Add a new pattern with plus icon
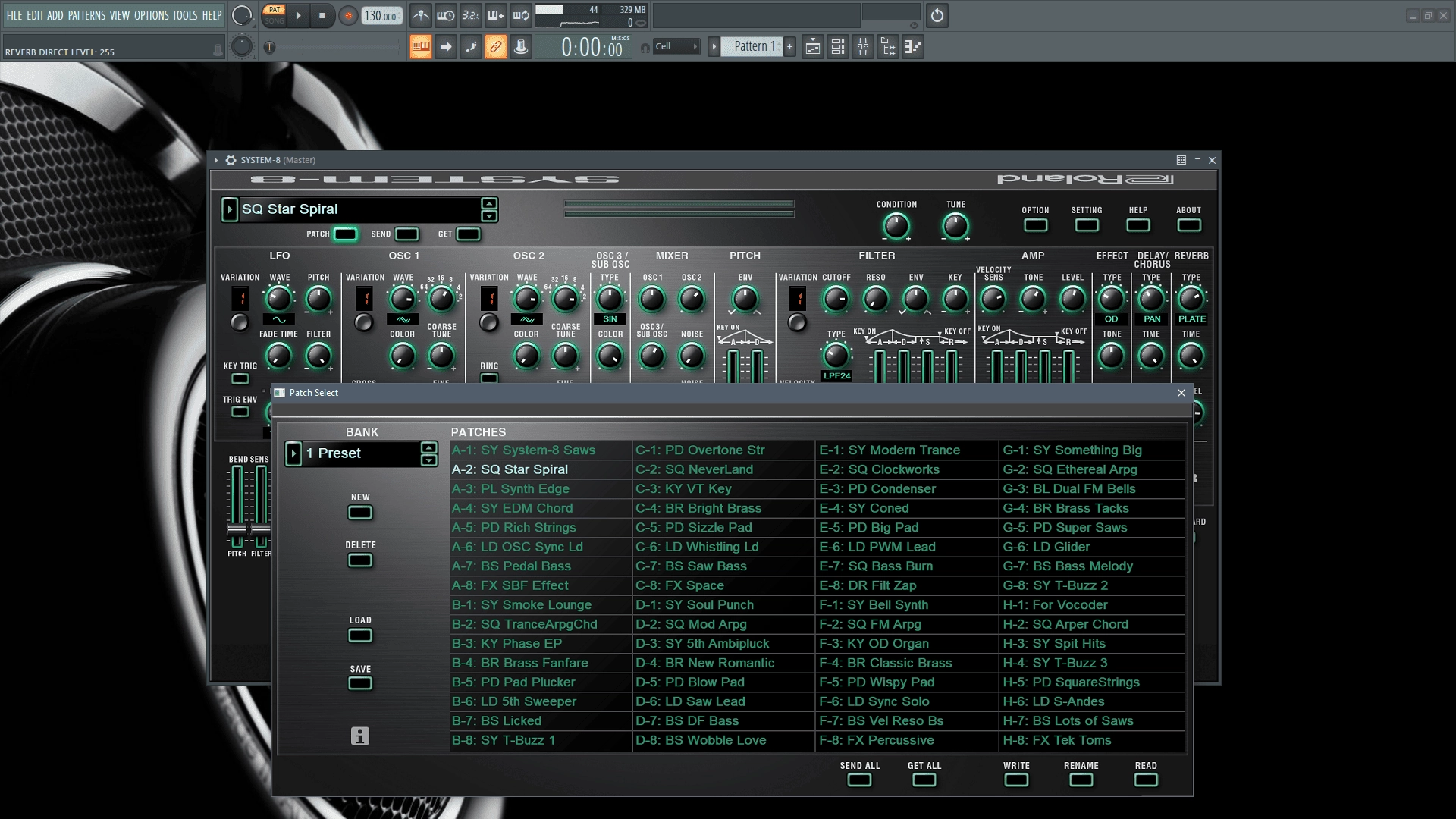Image resolution: width=1456 pixels, height=819 pixels. point(789,47)
